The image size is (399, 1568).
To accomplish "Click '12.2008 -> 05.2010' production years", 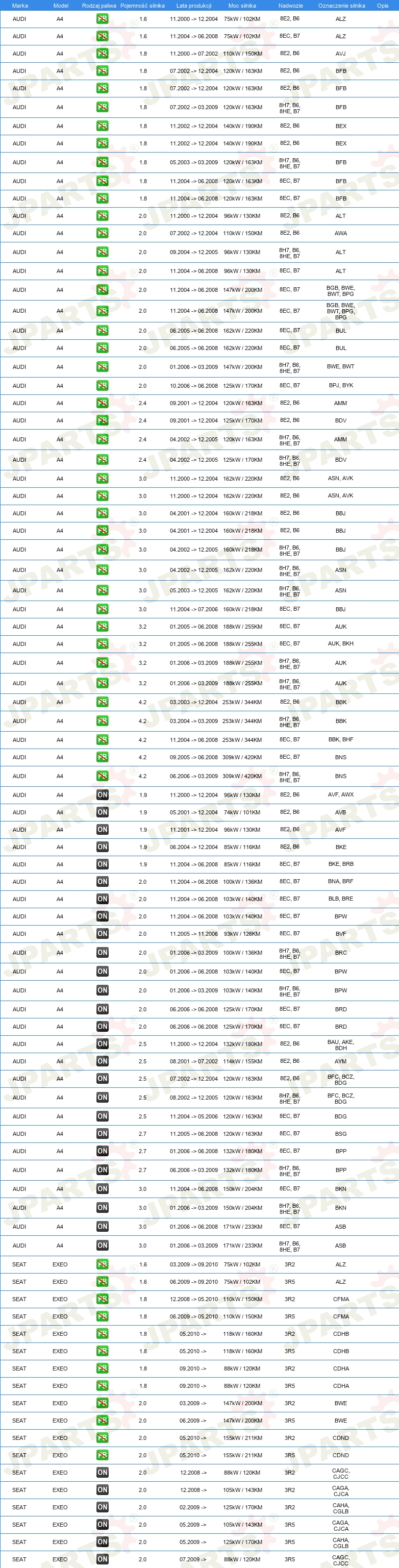I will (193, 1299).
